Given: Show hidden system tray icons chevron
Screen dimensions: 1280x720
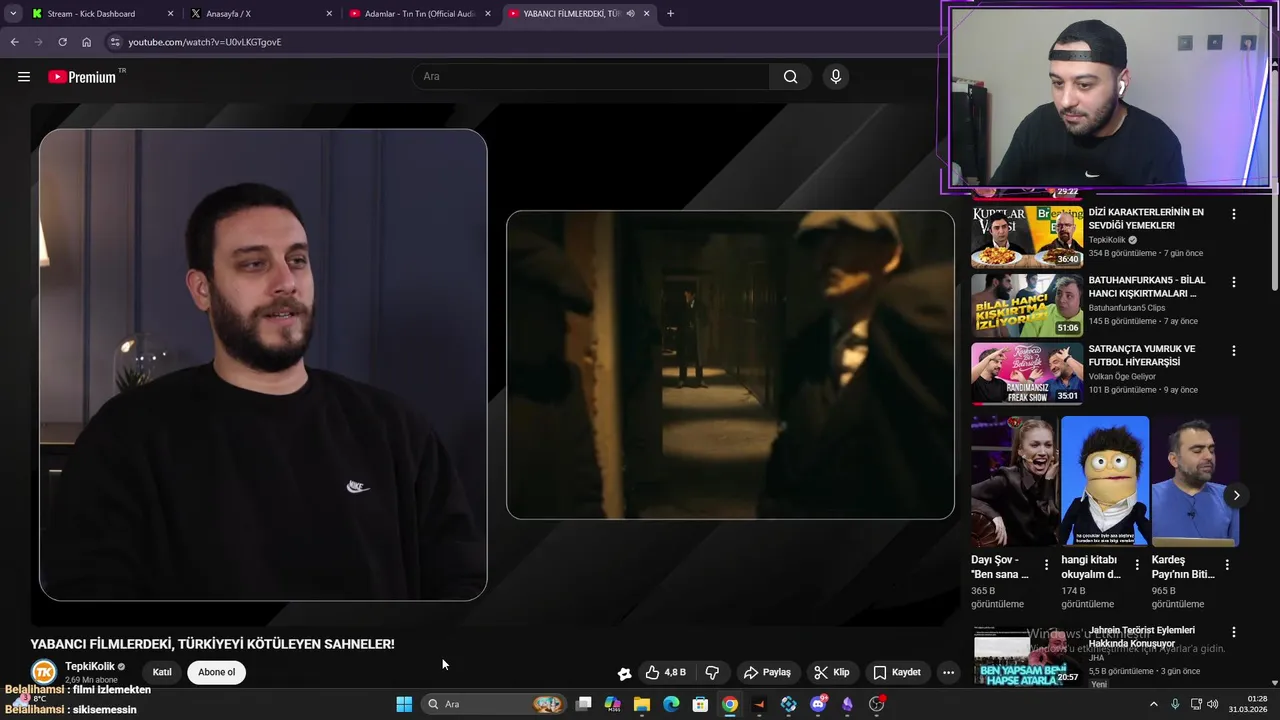Looking at the screenshot, I should tap(1153, 704).
